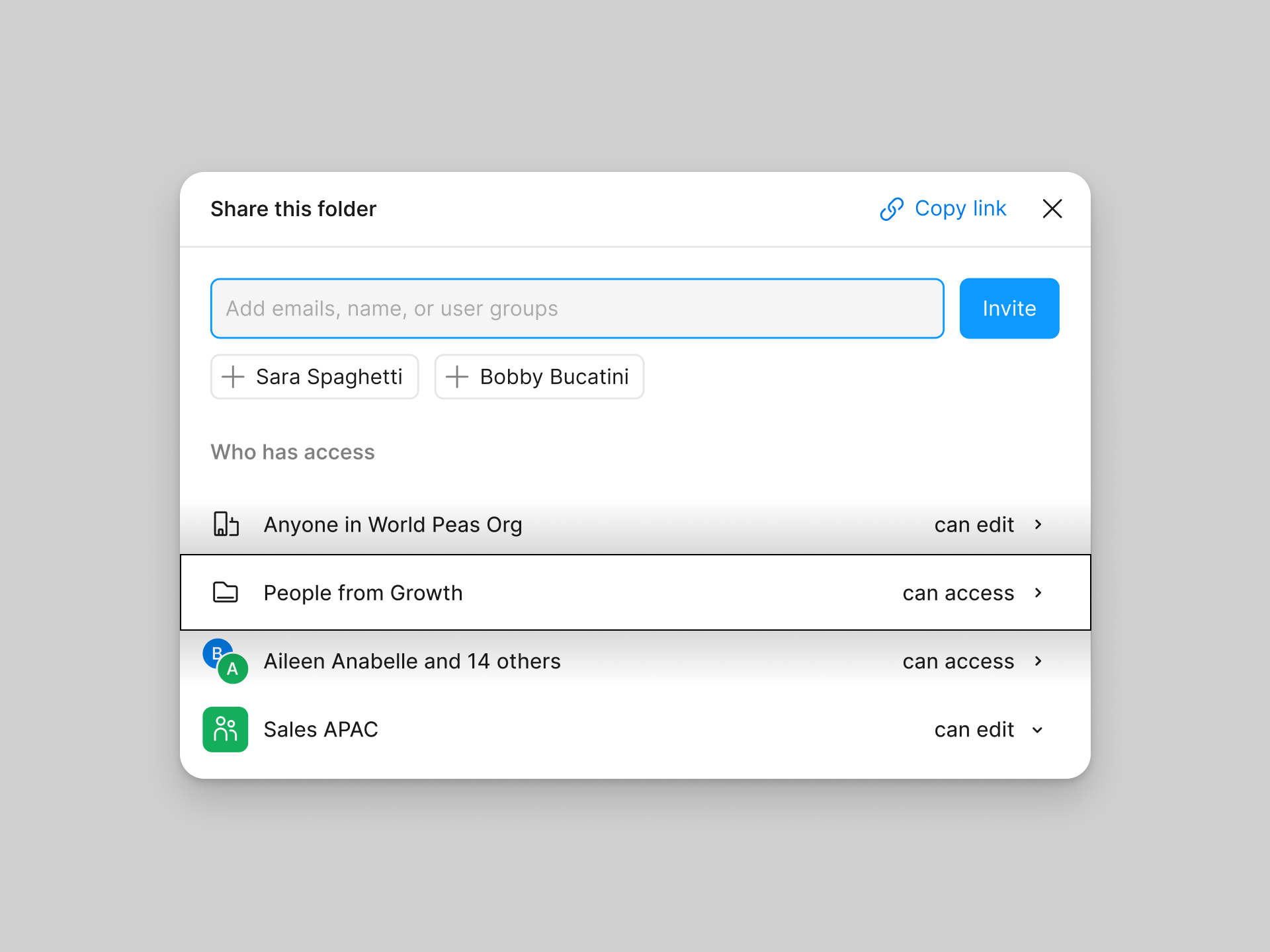Screen dimensions: 1270x952
Task: Select 'Sales APAC' text
Action: [321, 729]
